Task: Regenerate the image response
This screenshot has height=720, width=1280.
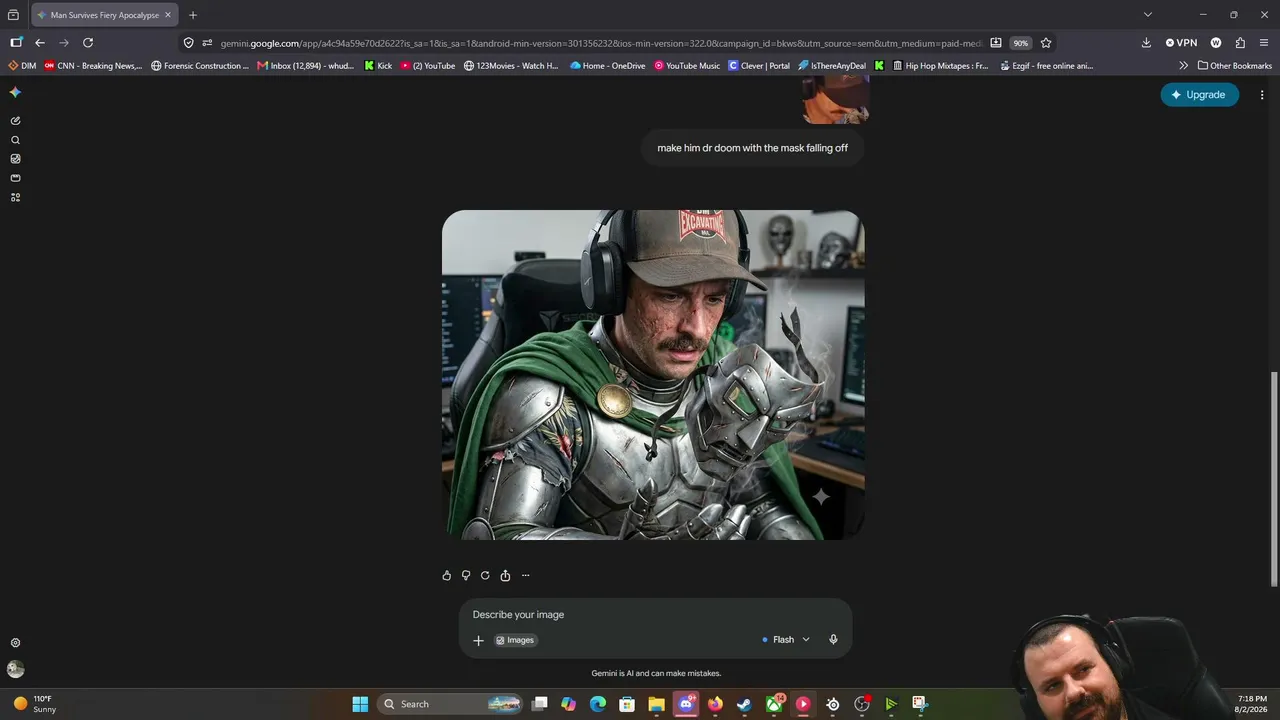Action: pos(485,575)
